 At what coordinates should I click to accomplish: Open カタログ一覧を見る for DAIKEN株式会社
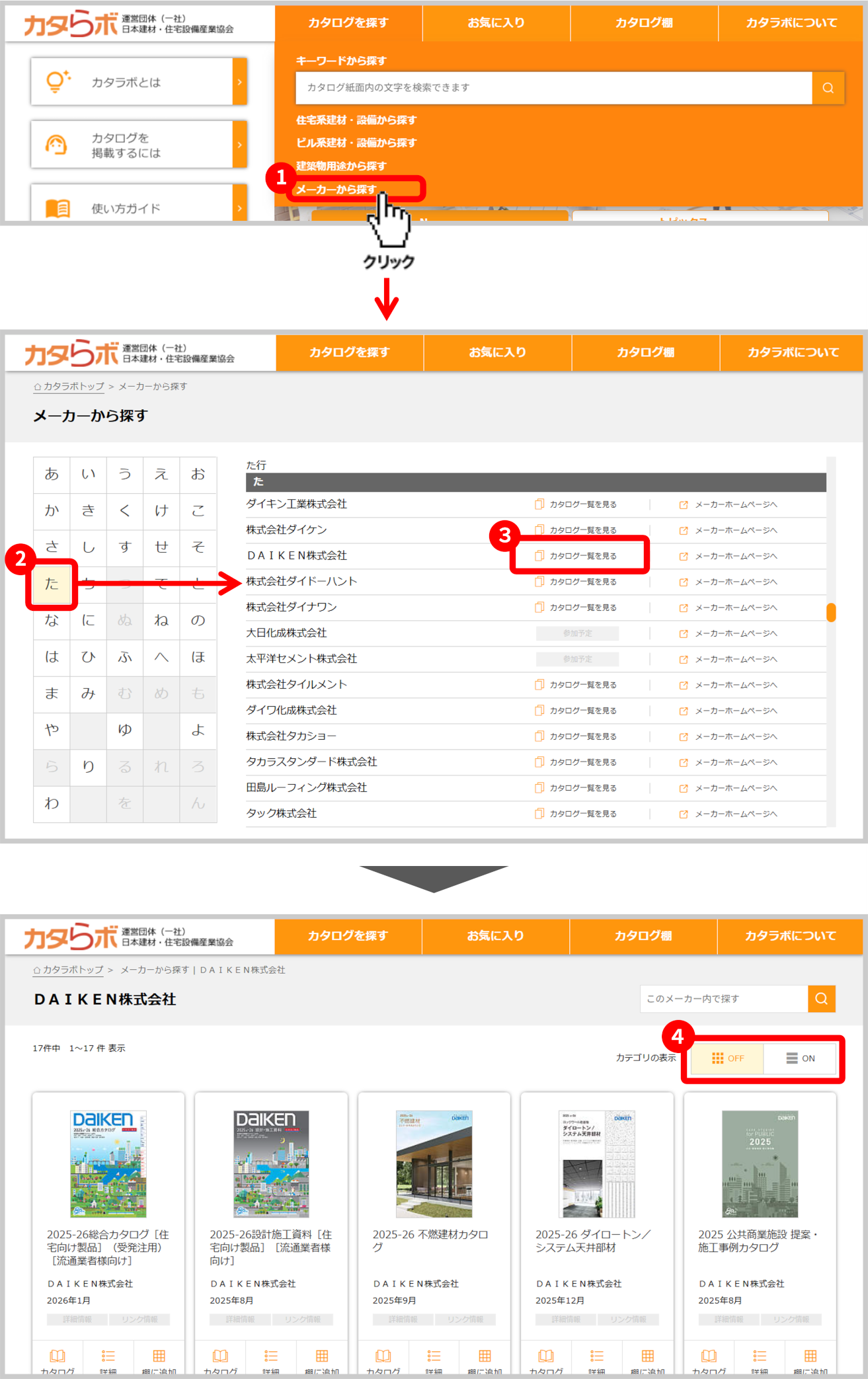point(576,556)
